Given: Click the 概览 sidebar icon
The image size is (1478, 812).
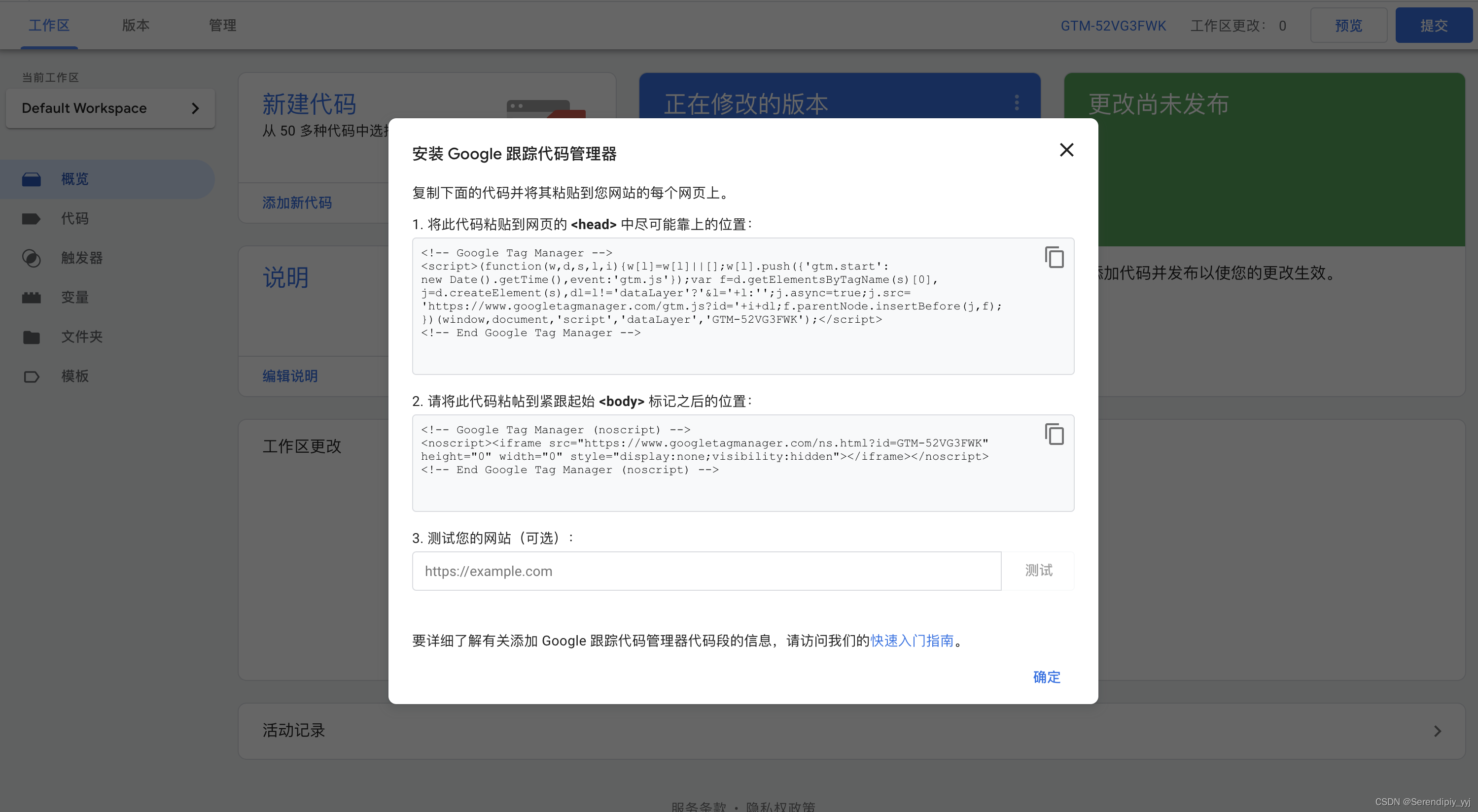Looking at the screenshot, I should (x=31, y=179).
